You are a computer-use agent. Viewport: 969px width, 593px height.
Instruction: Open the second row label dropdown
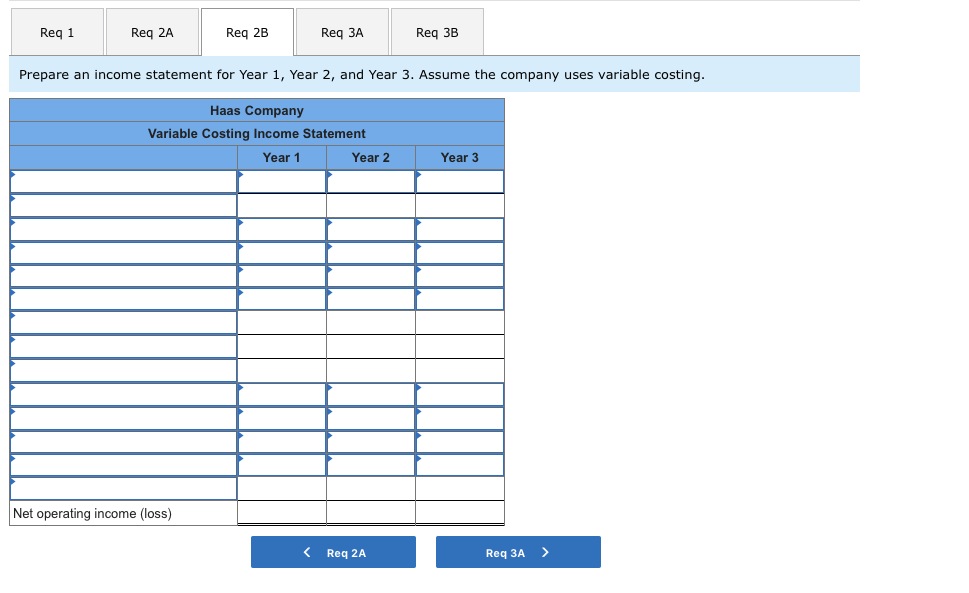point(124,206)
